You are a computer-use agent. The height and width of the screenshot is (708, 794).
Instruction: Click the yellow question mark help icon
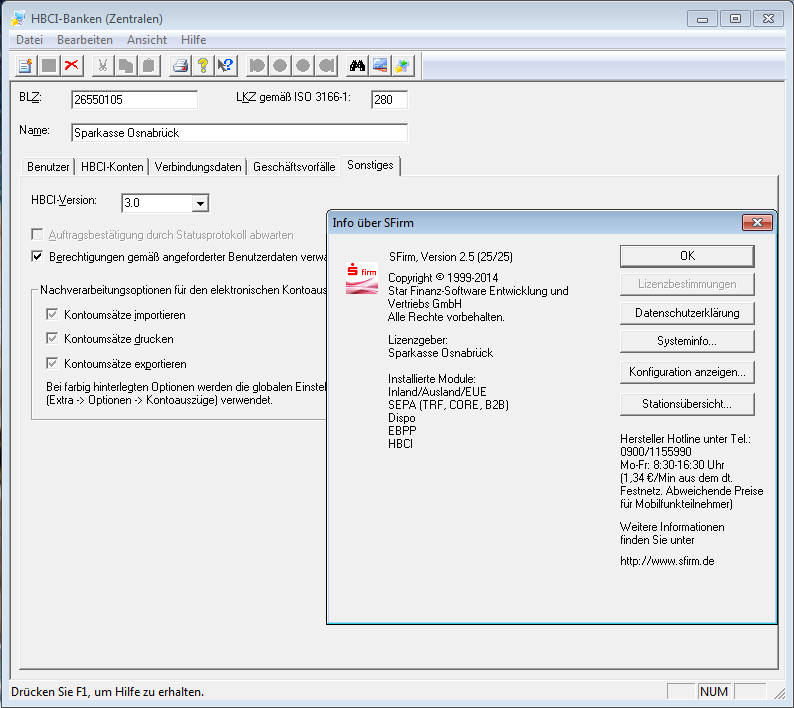203,66
